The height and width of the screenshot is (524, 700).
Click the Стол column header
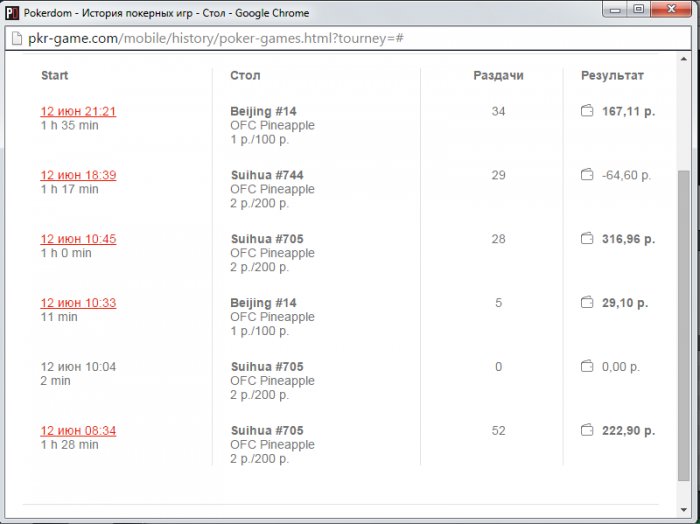(x=245, y=75)
